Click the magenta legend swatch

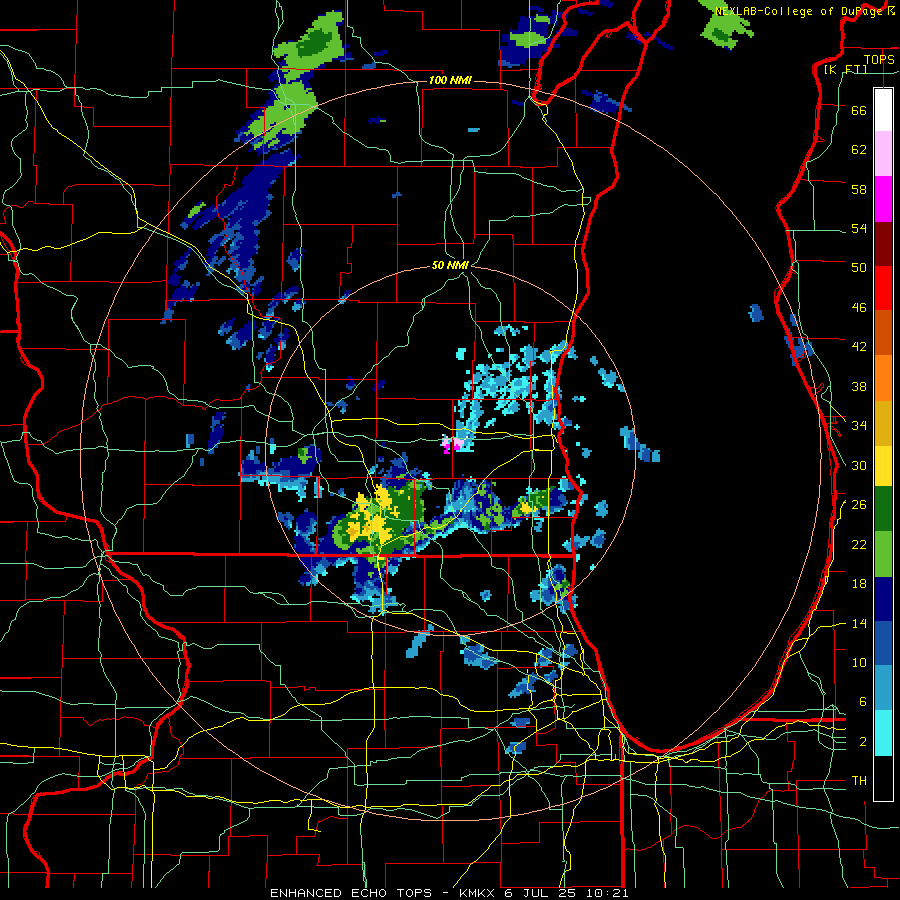click(x=883, y=199)
